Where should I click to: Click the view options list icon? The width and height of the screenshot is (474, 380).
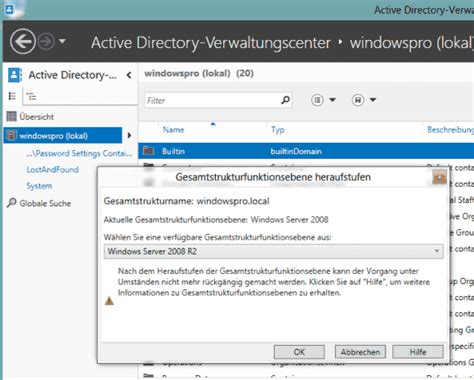317,100
